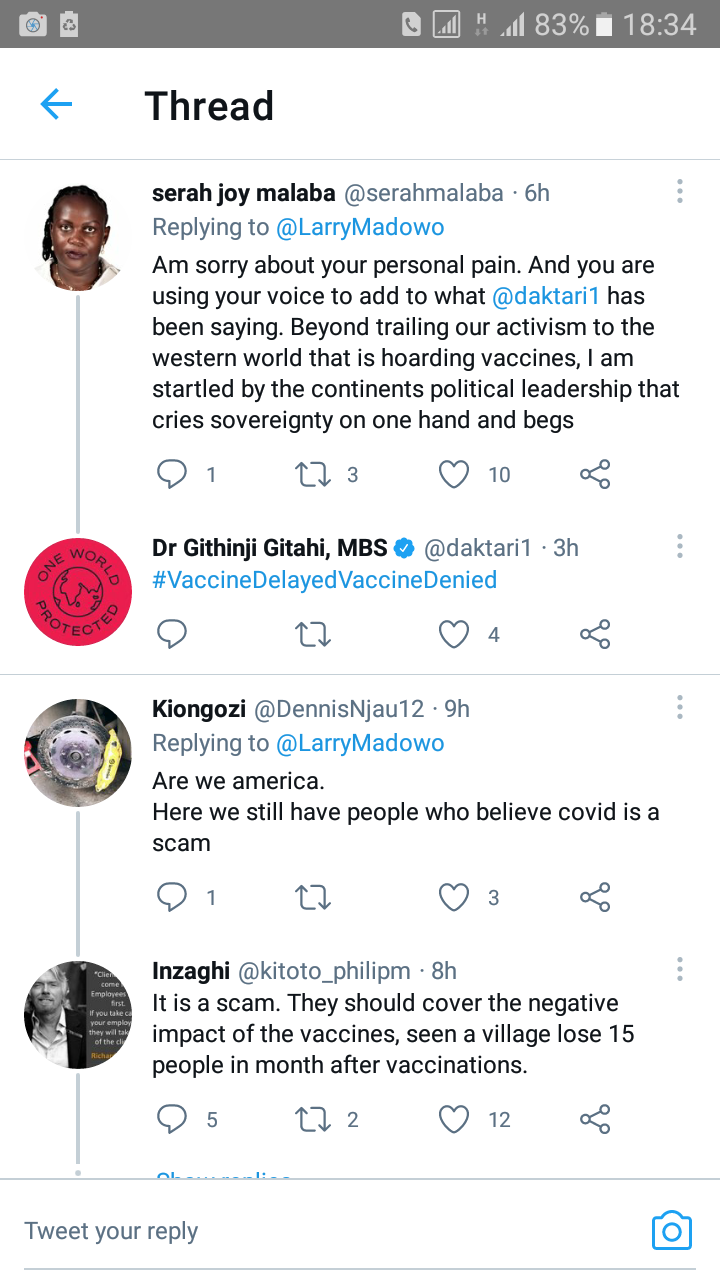
Task: Like serah joy malaba's tweet
Action: tap(454, 475)
